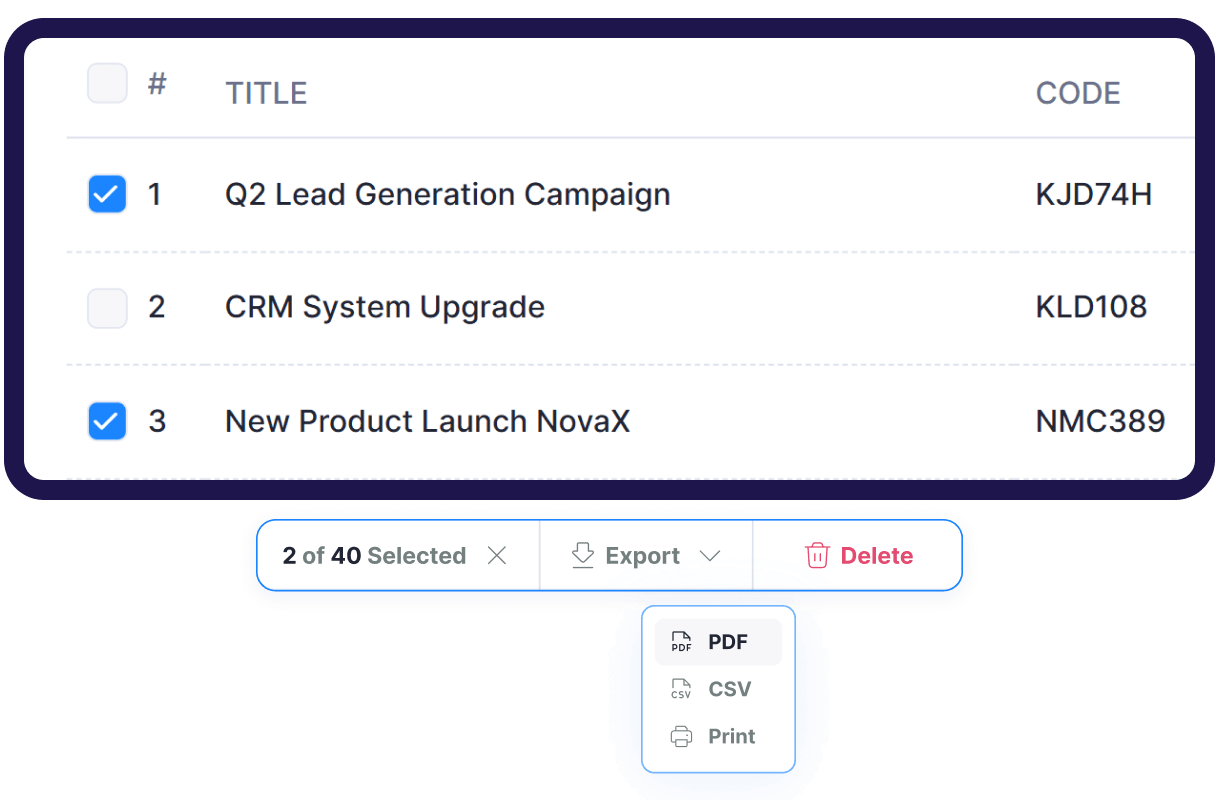Click the code KJD74H cell

pos(1094,194)
